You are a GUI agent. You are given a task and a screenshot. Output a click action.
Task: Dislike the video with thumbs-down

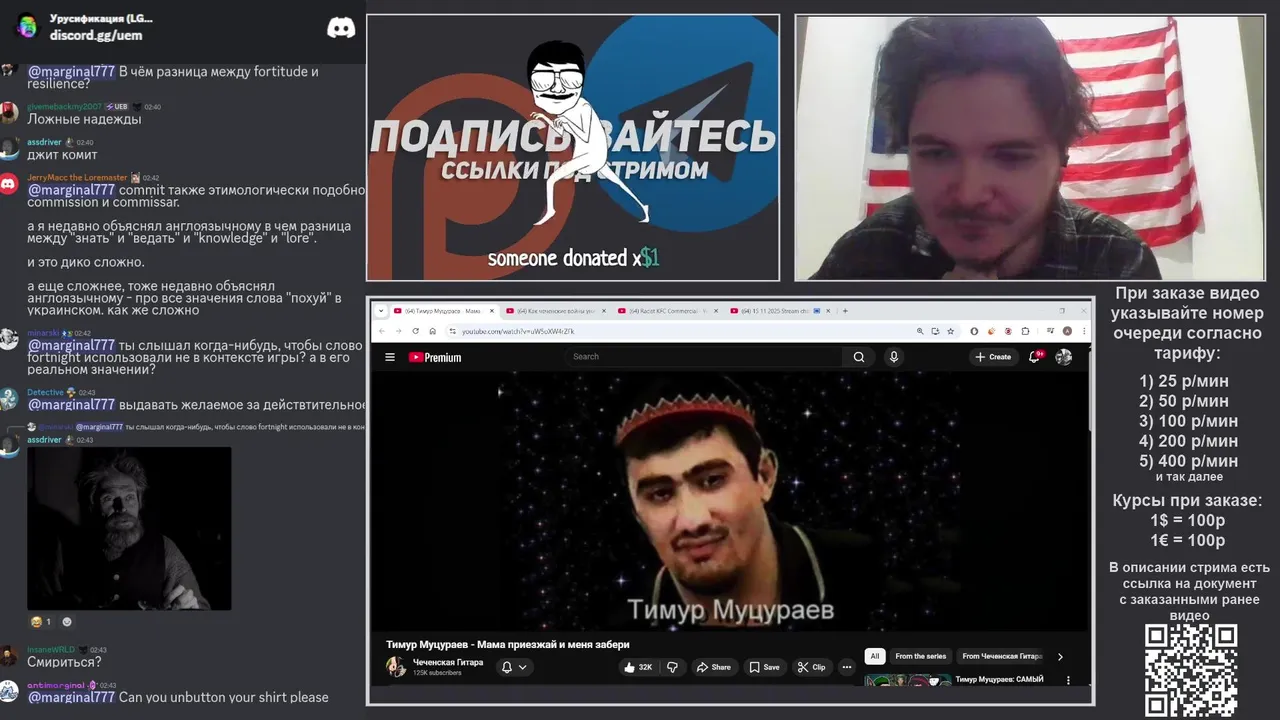(x=672, y=667)
